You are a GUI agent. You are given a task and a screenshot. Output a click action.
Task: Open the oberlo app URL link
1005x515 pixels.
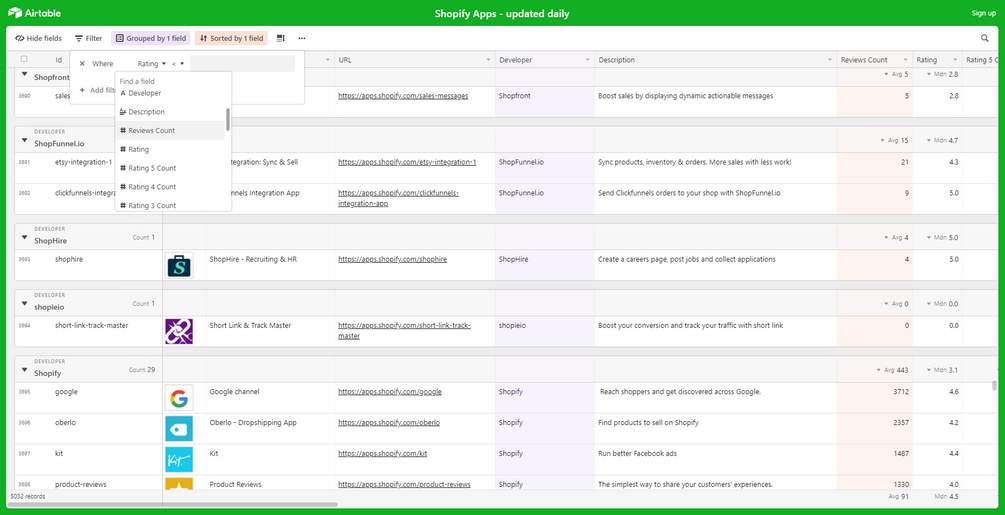coord(389,423)
